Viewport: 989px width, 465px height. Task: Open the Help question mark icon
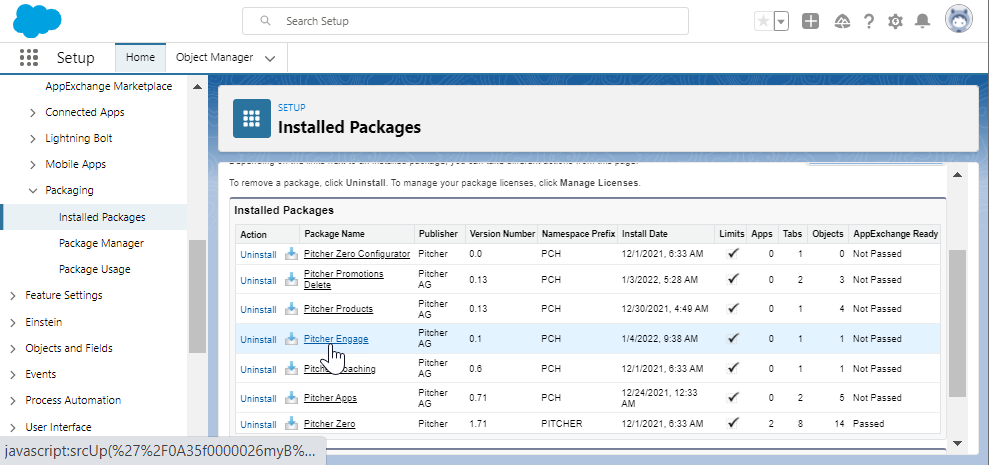(x=868, y=21)
